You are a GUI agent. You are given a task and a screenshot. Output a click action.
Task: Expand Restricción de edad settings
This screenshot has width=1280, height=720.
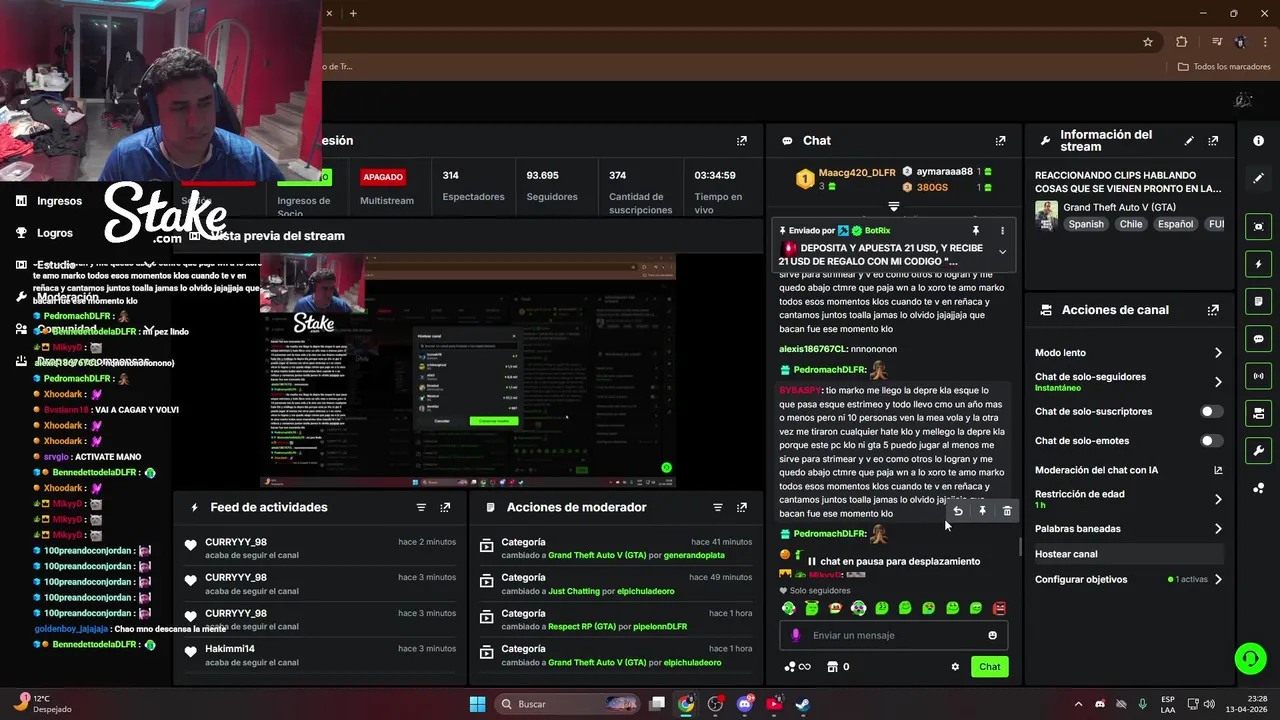tap(1218, 499)
